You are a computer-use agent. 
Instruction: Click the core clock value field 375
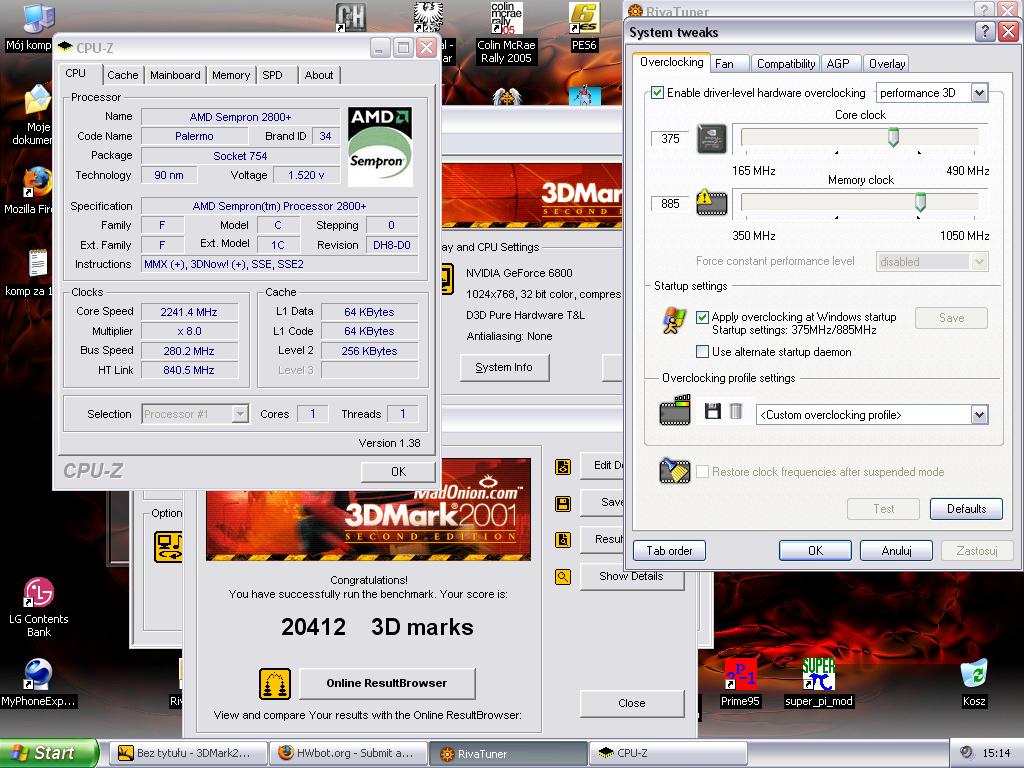click(670, 138)
